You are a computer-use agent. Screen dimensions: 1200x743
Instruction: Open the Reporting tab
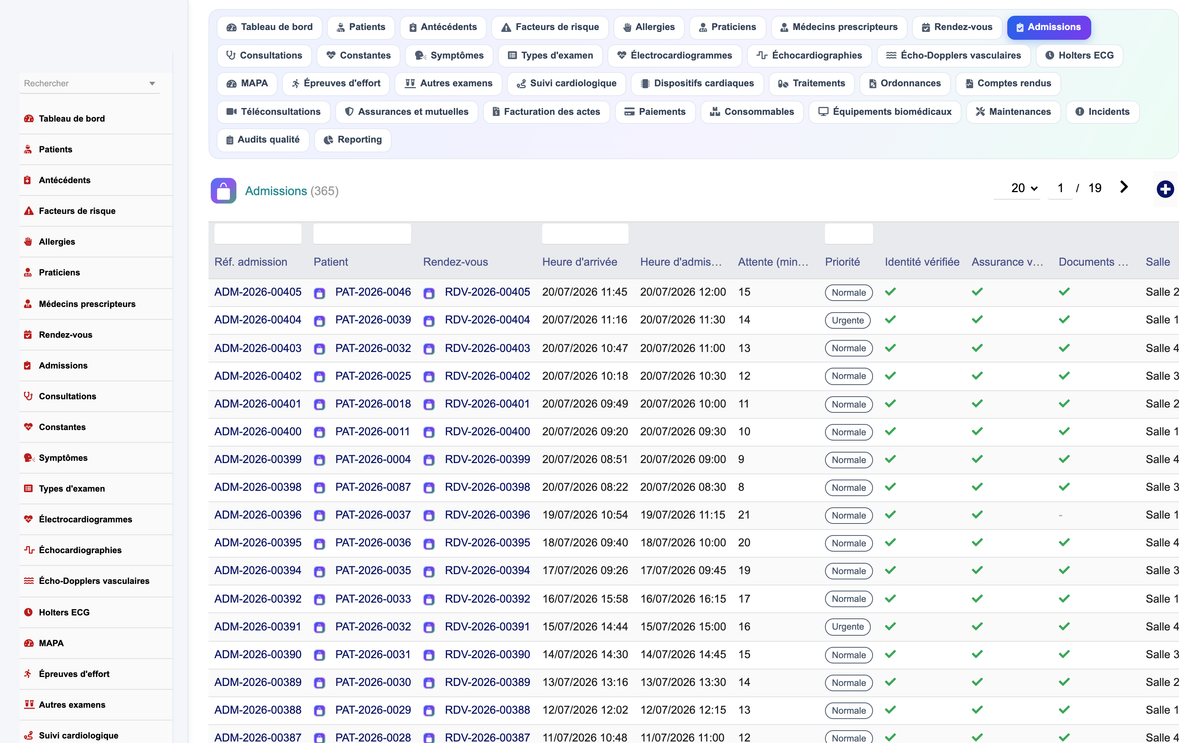coord(353,140)
